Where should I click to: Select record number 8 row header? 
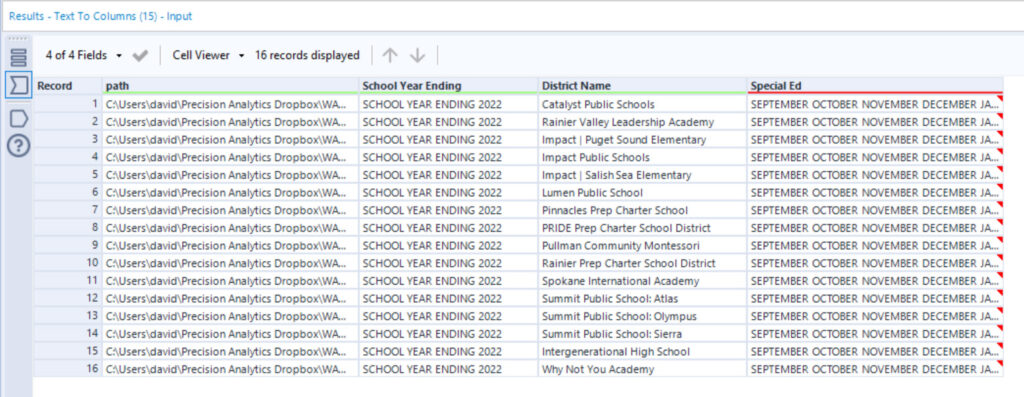[67, 228]
